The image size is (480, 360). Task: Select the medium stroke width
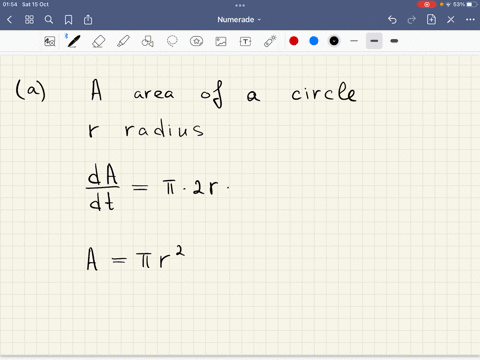(374, 41)
